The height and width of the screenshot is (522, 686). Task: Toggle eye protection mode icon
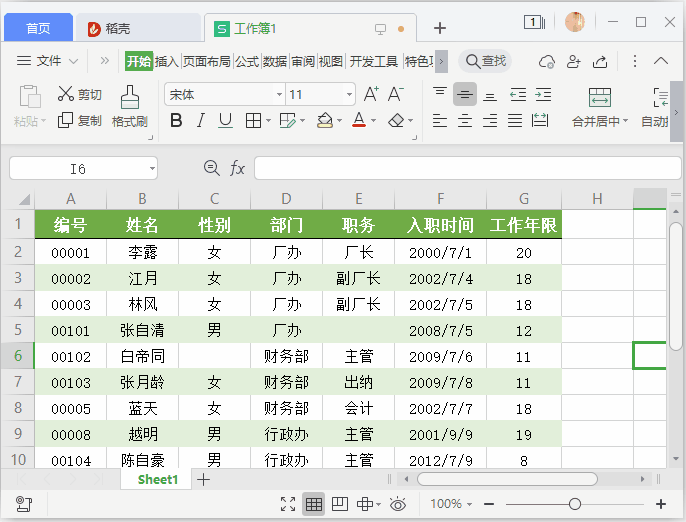tap(397, 504)
